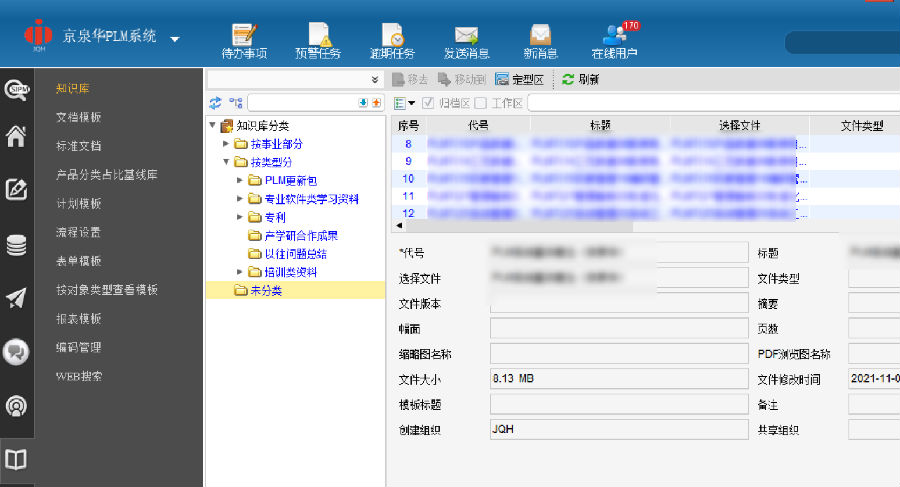
Task: Click the 选择文件 column header
Action: point(739,125)
